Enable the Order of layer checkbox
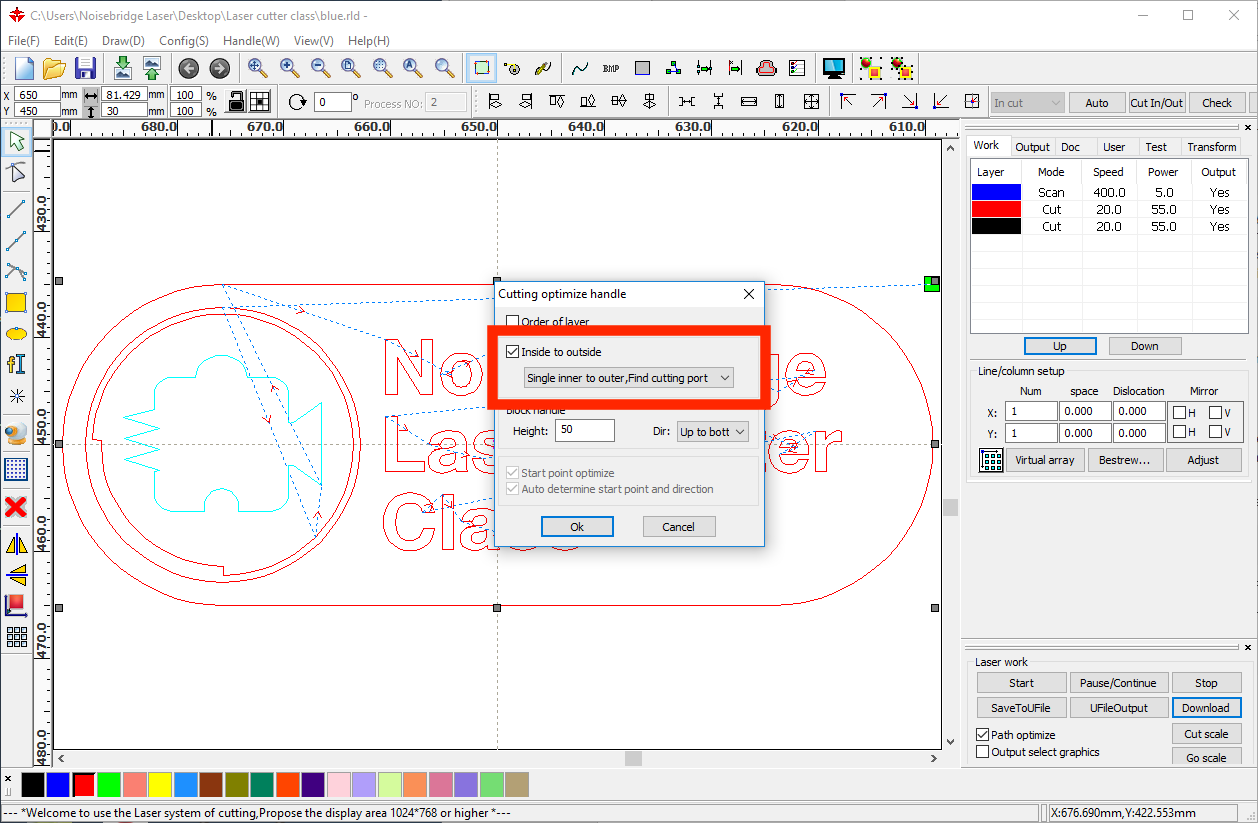 (513, 322)
